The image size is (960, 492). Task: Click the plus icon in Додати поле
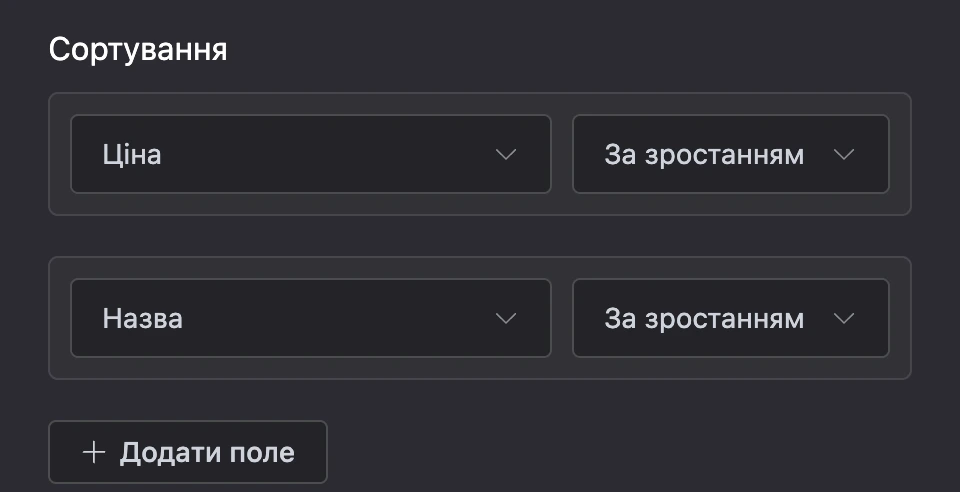pyautogui.click(x=94, y=453)
